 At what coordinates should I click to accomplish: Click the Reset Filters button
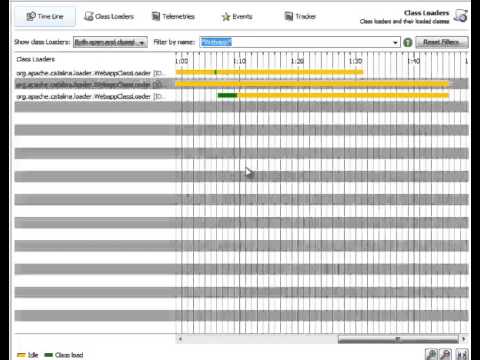tap(442, 42)
